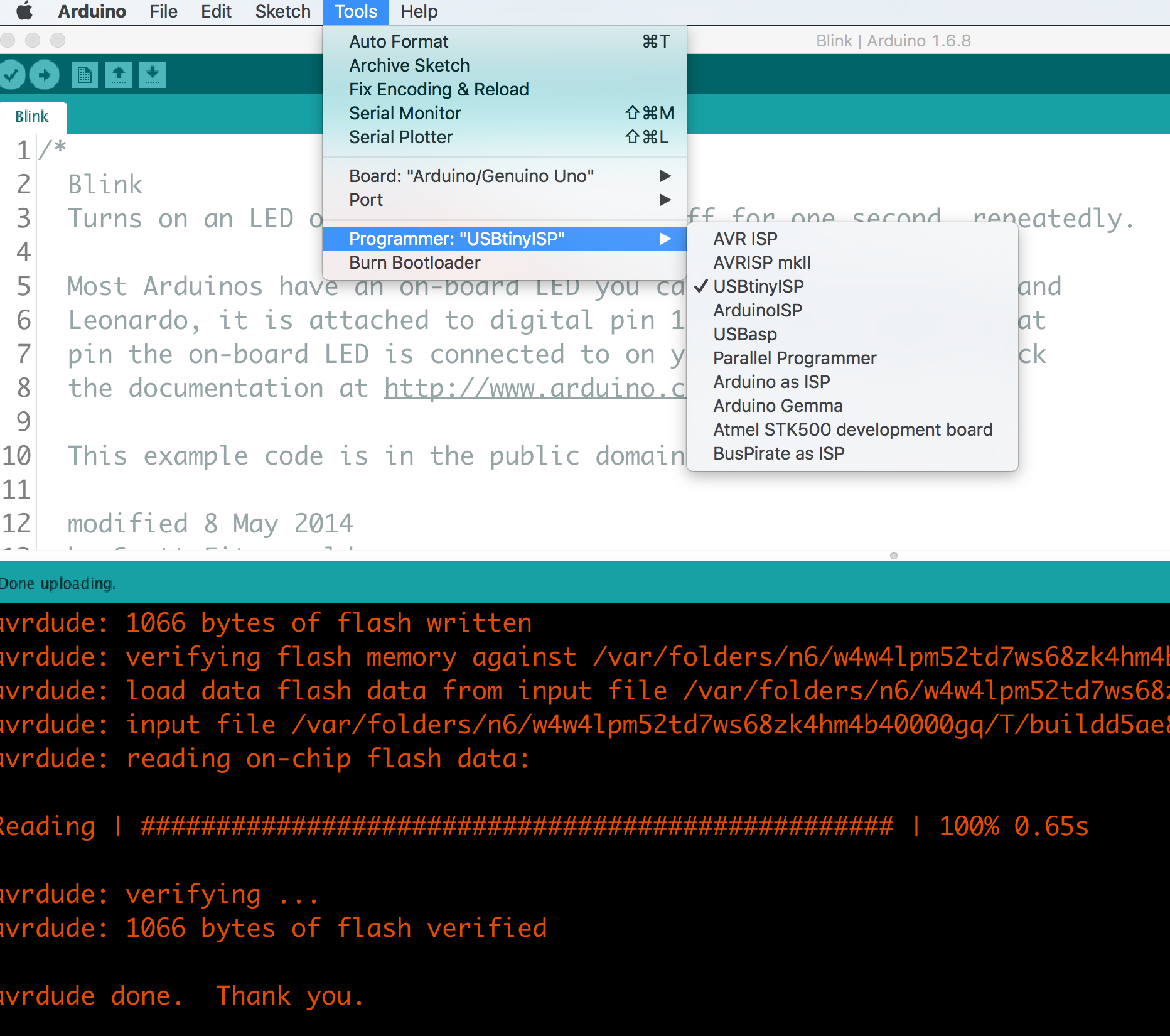Click code line 'modified 8 May 2014'
This screenshot has height=1036, width=1170.
(x=210, y=524)
